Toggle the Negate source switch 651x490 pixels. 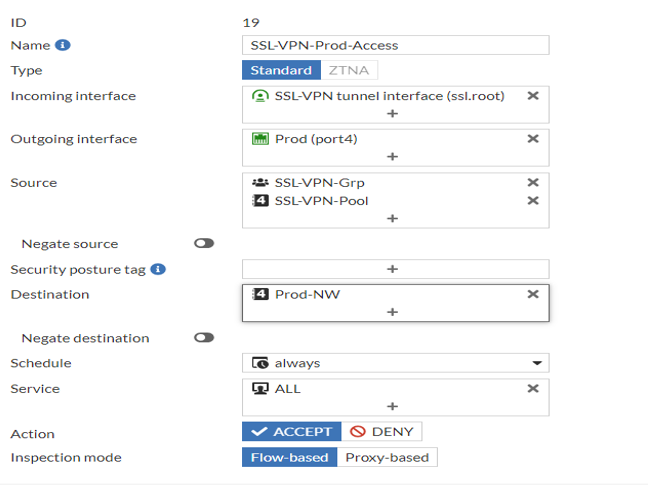click(204, 244)
